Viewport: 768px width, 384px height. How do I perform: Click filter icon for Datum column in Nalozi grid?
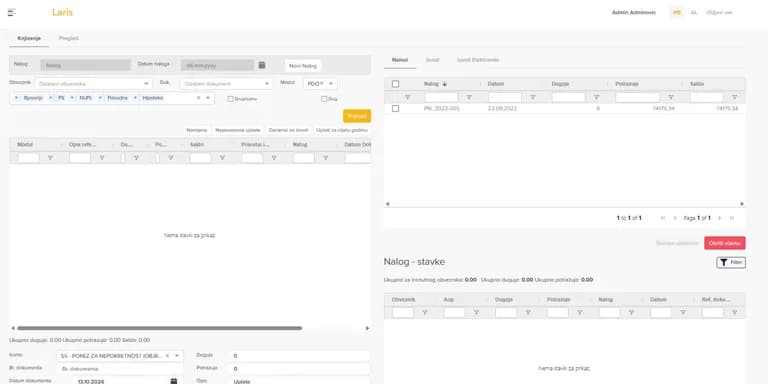(x=533, y=97)
